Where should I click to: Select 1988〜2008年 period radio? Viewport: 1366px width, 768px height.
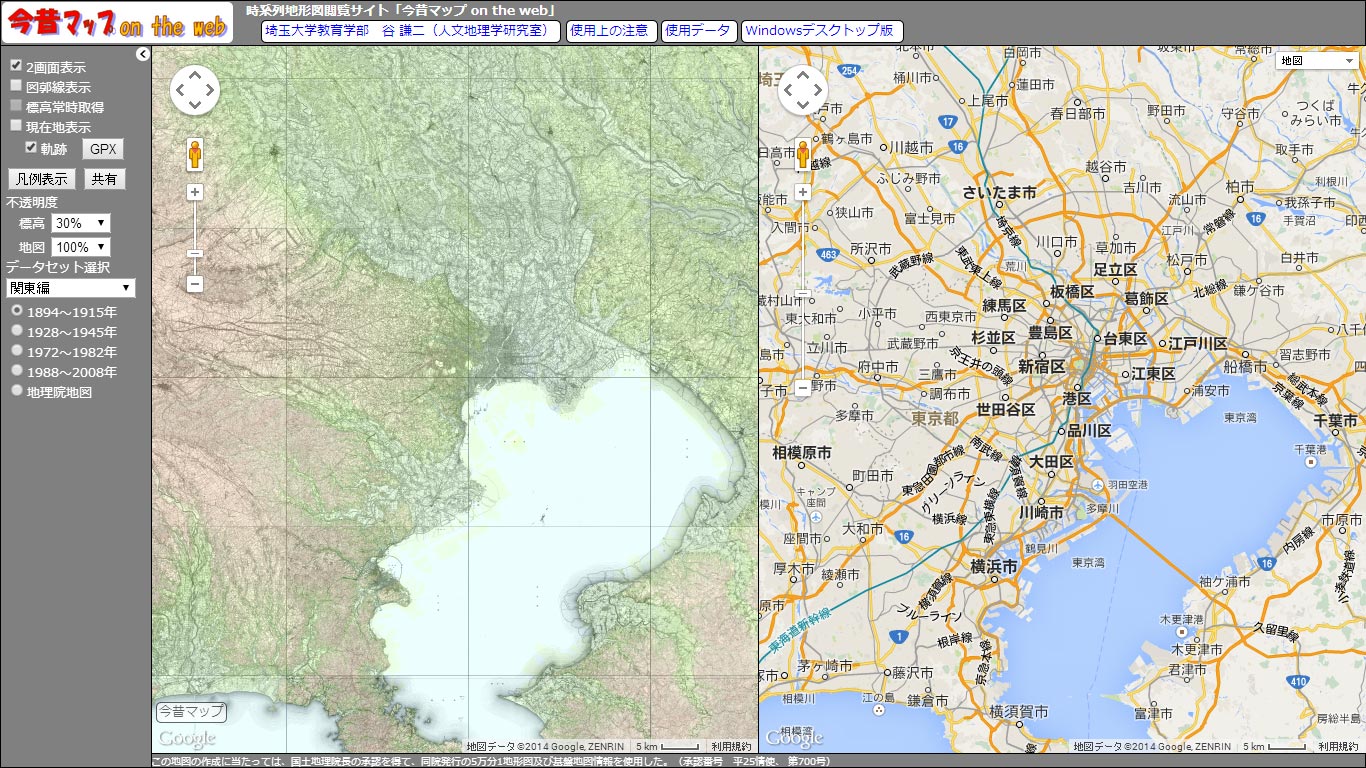click(x=17, y=371)
